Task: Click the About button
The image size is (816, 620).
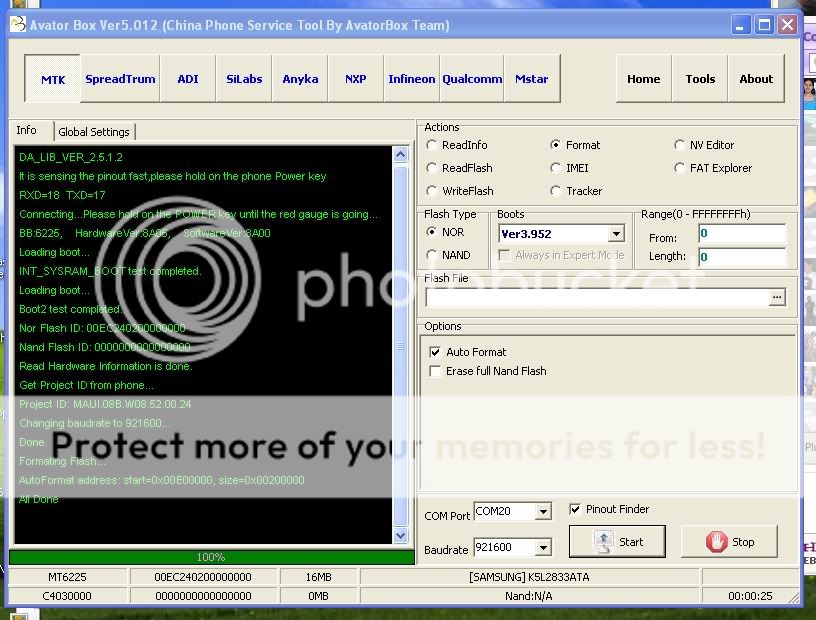Action: [756, 79]
